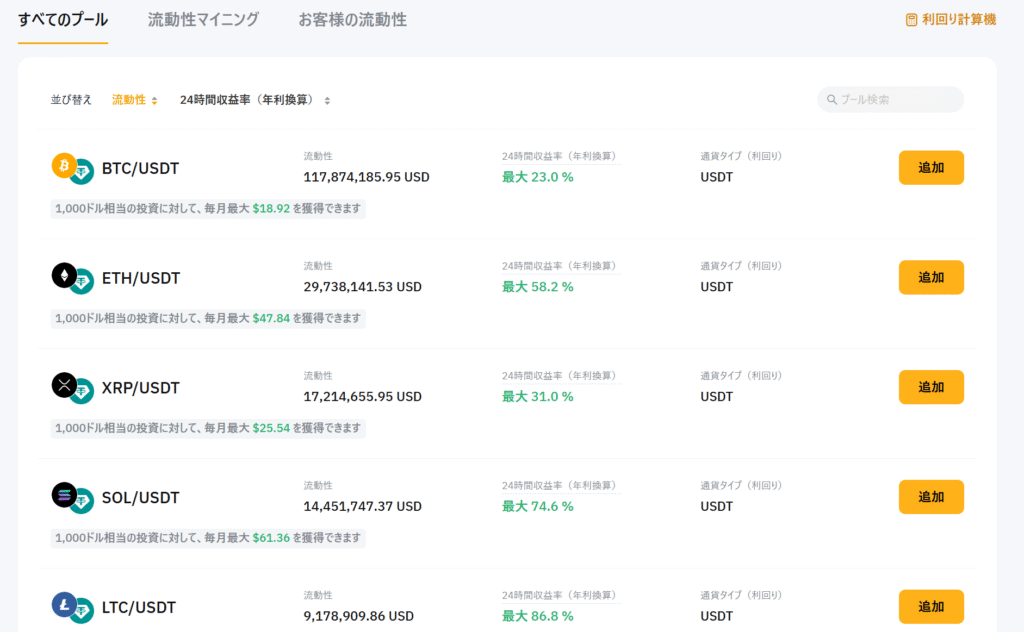Click the 最大 74.6 % yield

(x=537, y=506)
